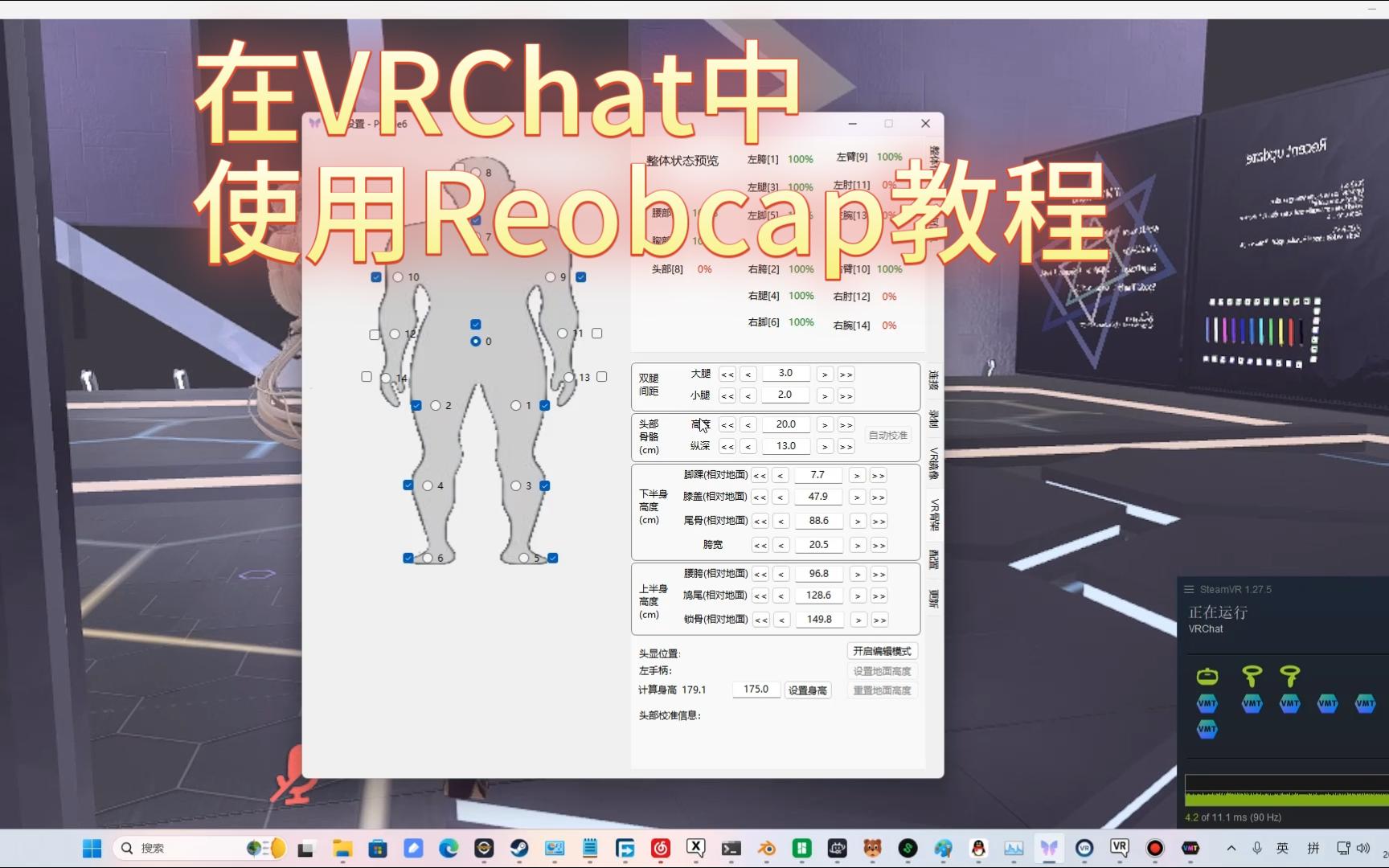Toggle checkbox for sensor 6

[x=408, y=558]
